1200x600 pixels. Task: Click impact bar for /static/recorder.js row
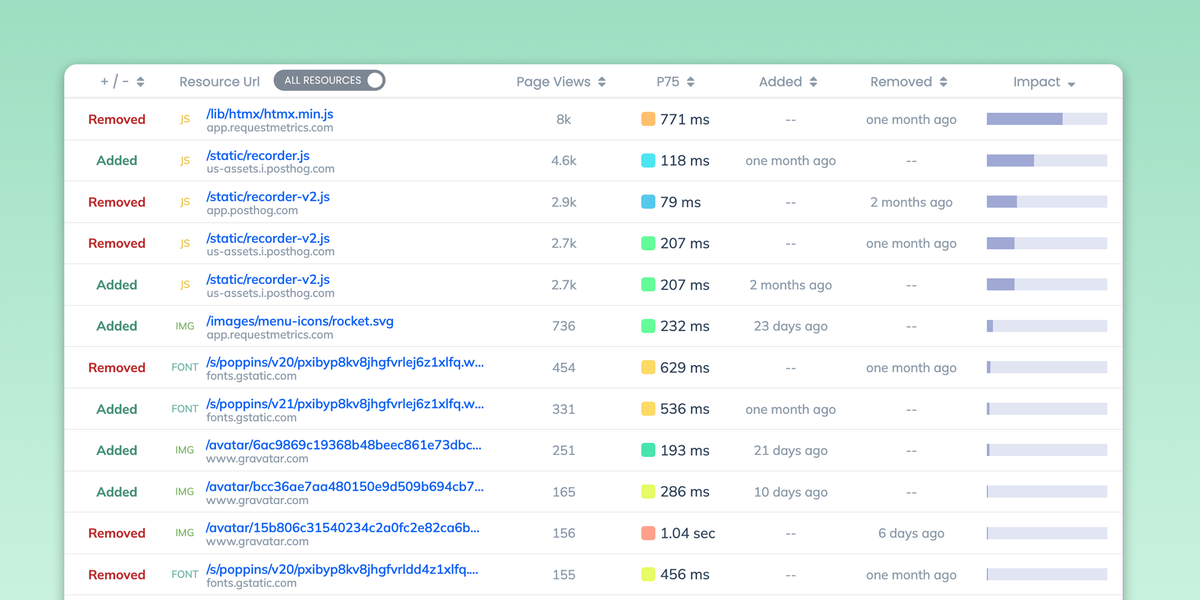pyautogui.click(x=1047, y=160)
